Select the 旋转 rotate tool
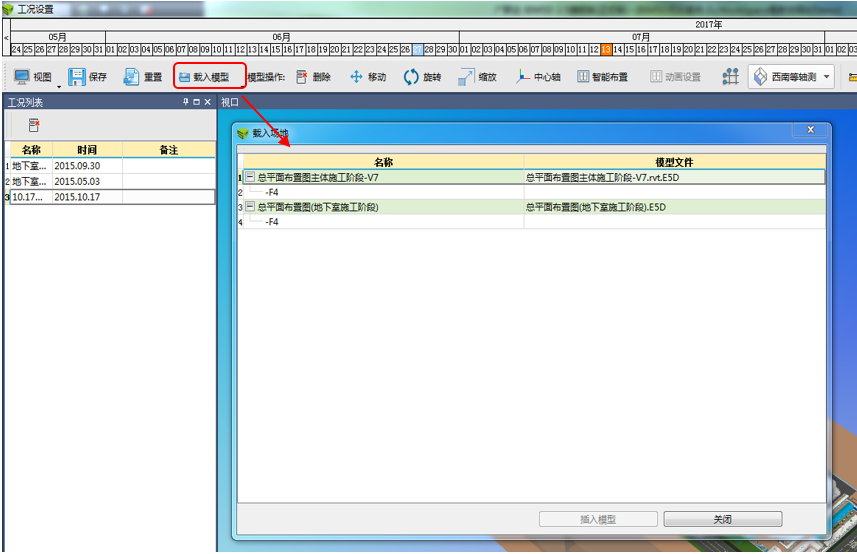This screenshot has width=857, height=554. [x=422, y=77]
